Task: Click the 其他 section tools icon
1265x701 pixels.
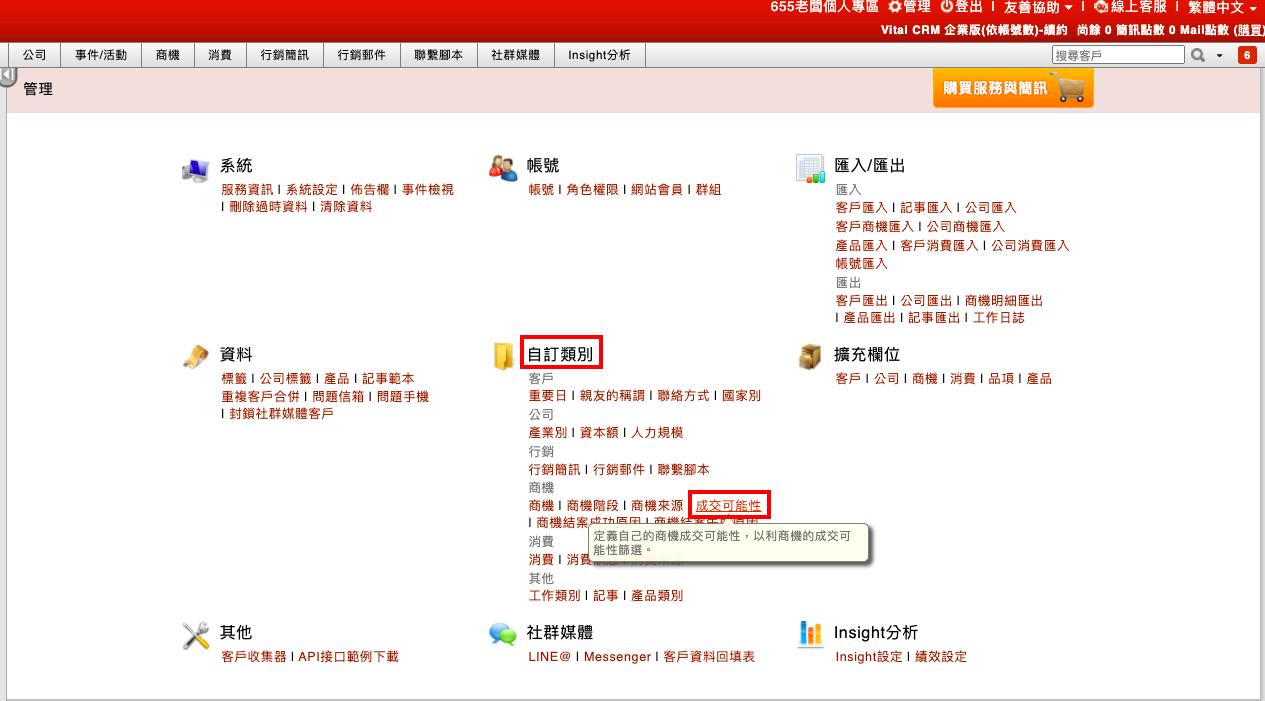Action: click(195, 634)
